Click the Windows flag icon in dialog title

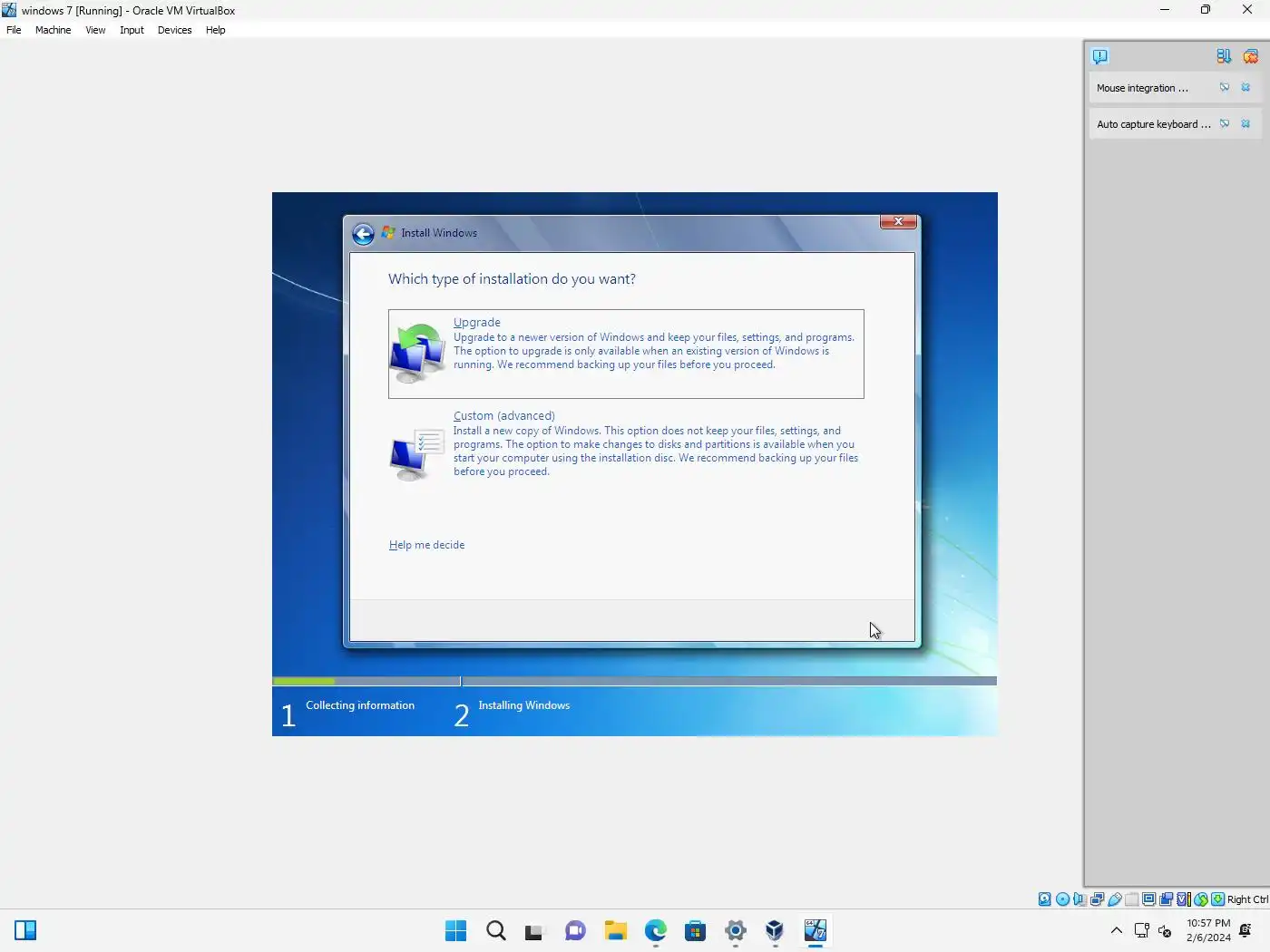[388, 233]
